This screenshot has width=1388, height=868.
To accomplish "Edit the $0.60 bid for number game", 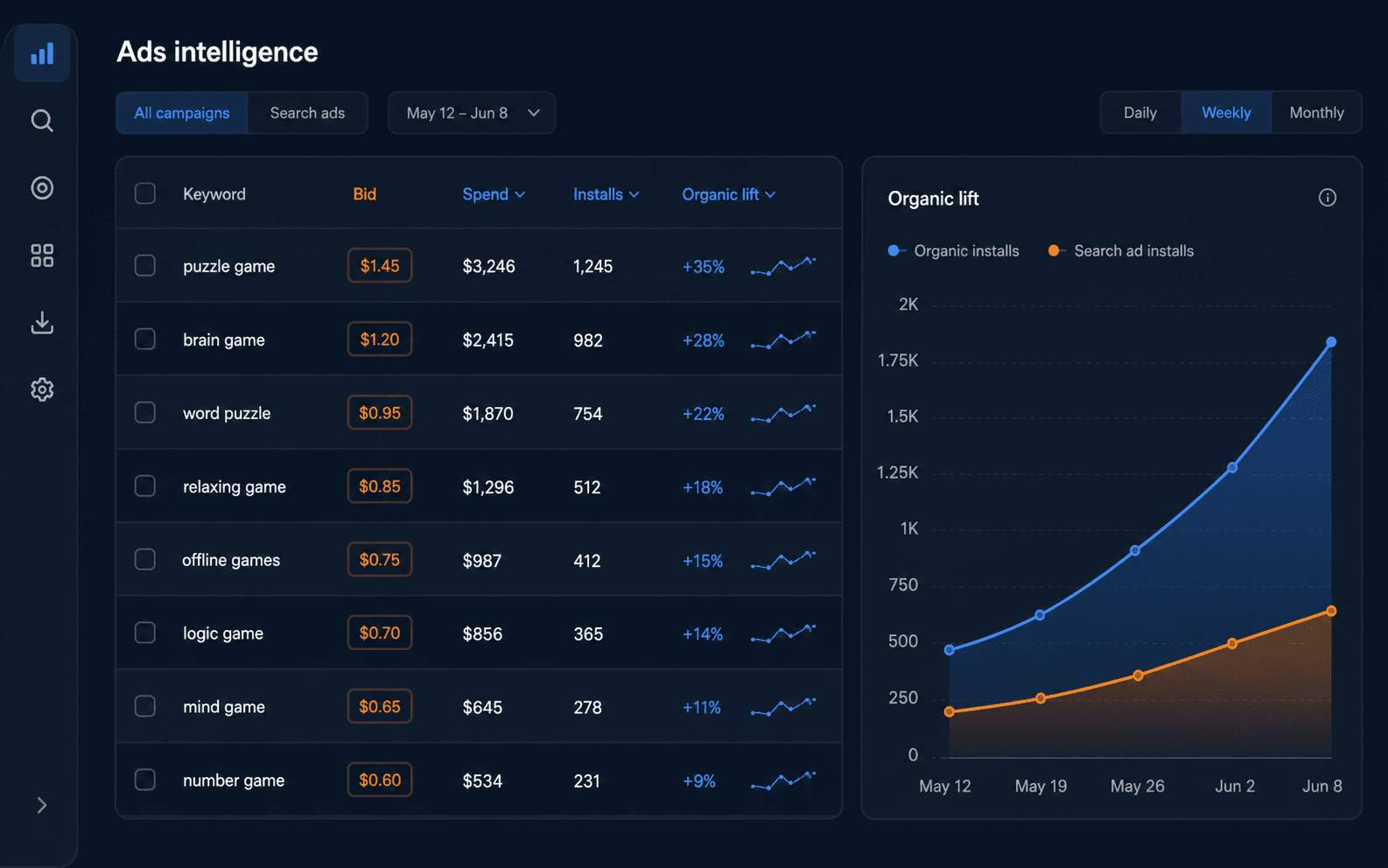I will click(380, 780).
